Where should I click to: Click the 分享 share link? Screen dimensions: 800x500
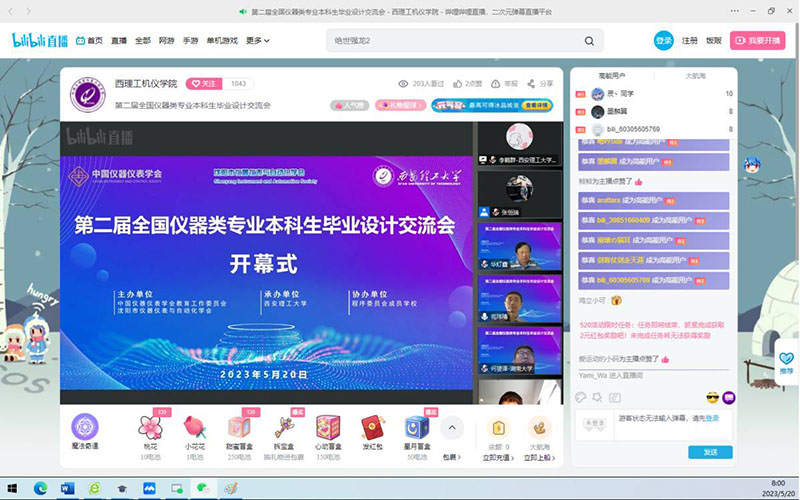coord(540,84)
